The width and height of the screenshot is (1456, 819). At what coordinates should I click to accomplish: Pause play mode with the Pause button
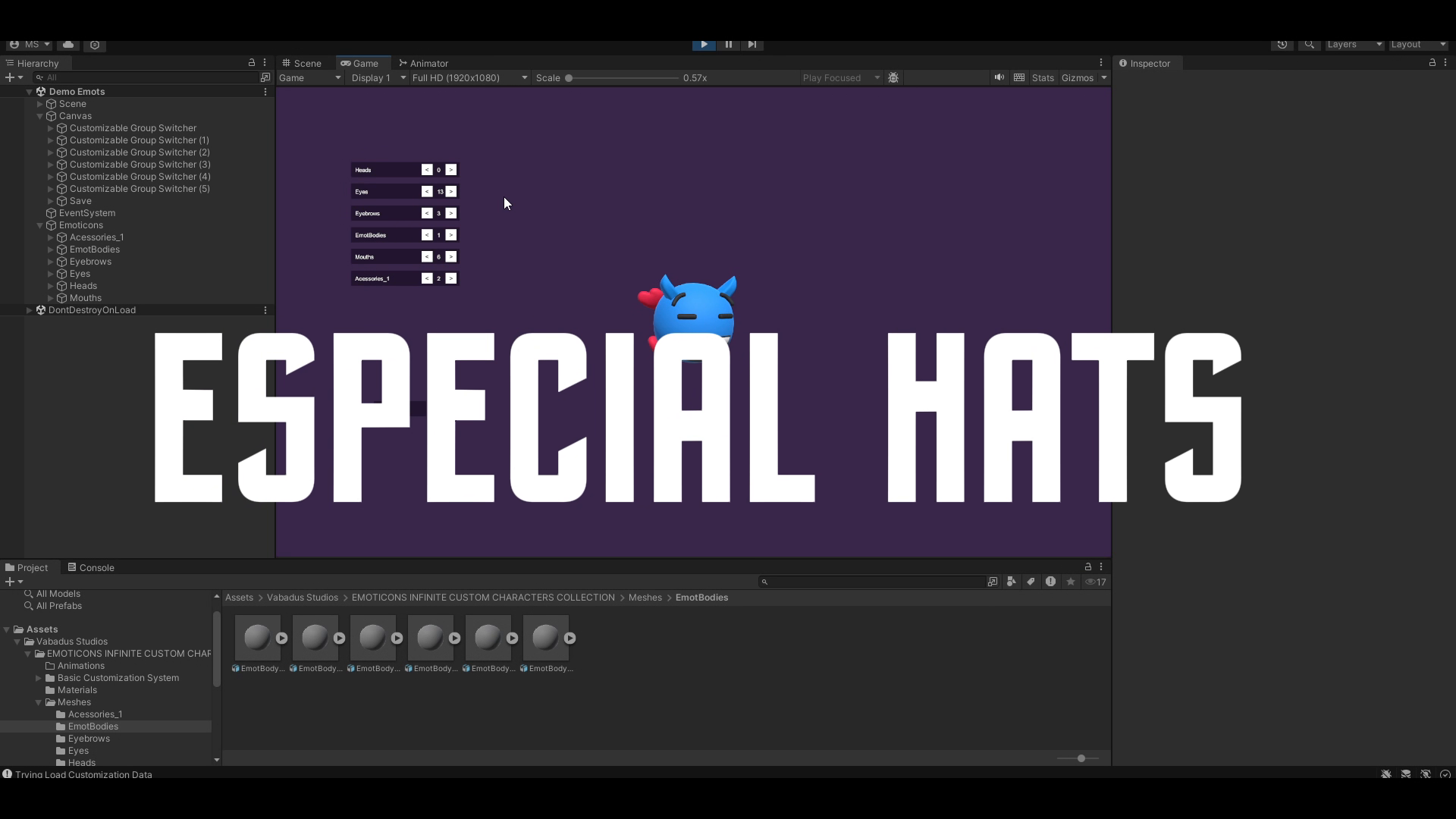728,45
